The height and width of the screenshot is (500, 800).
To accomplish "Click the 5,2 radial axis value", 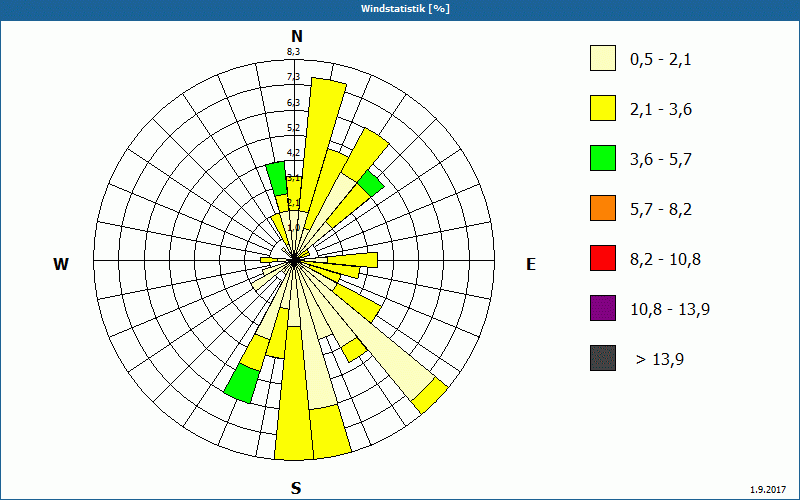I will point(293,128).
